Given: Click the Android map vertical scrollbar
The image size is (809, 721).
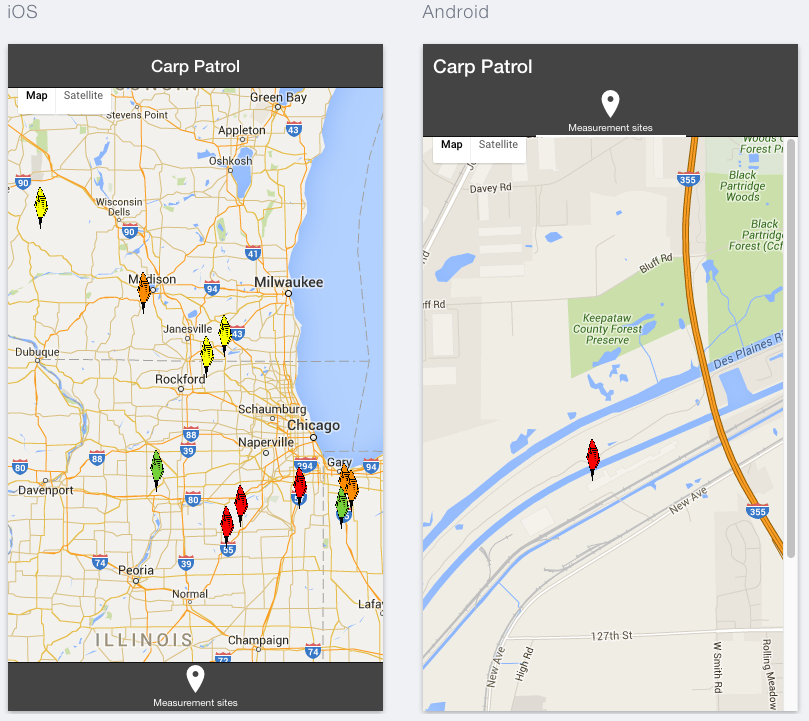Looking at the screenshot, I should pos(791,348).
